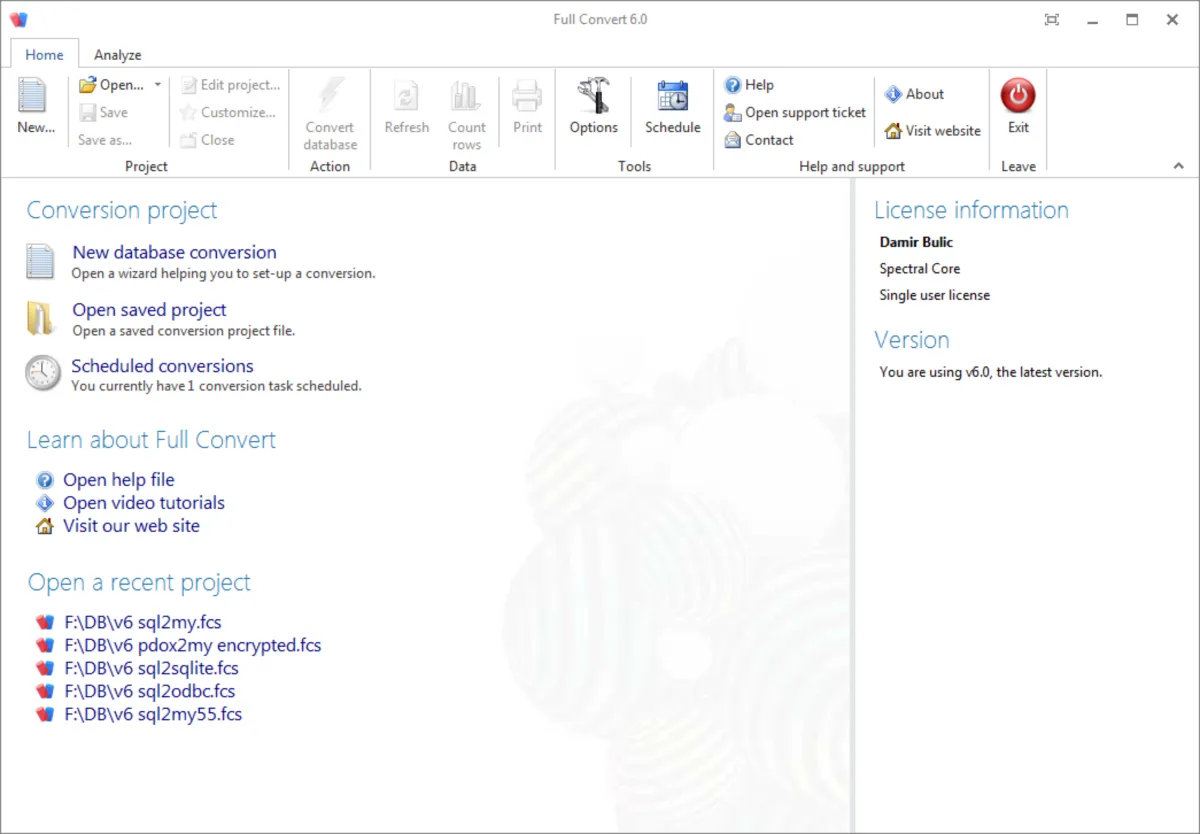Close the project via ribbon Close
This screenshot has height=834, width=1200.
point(207,140)
